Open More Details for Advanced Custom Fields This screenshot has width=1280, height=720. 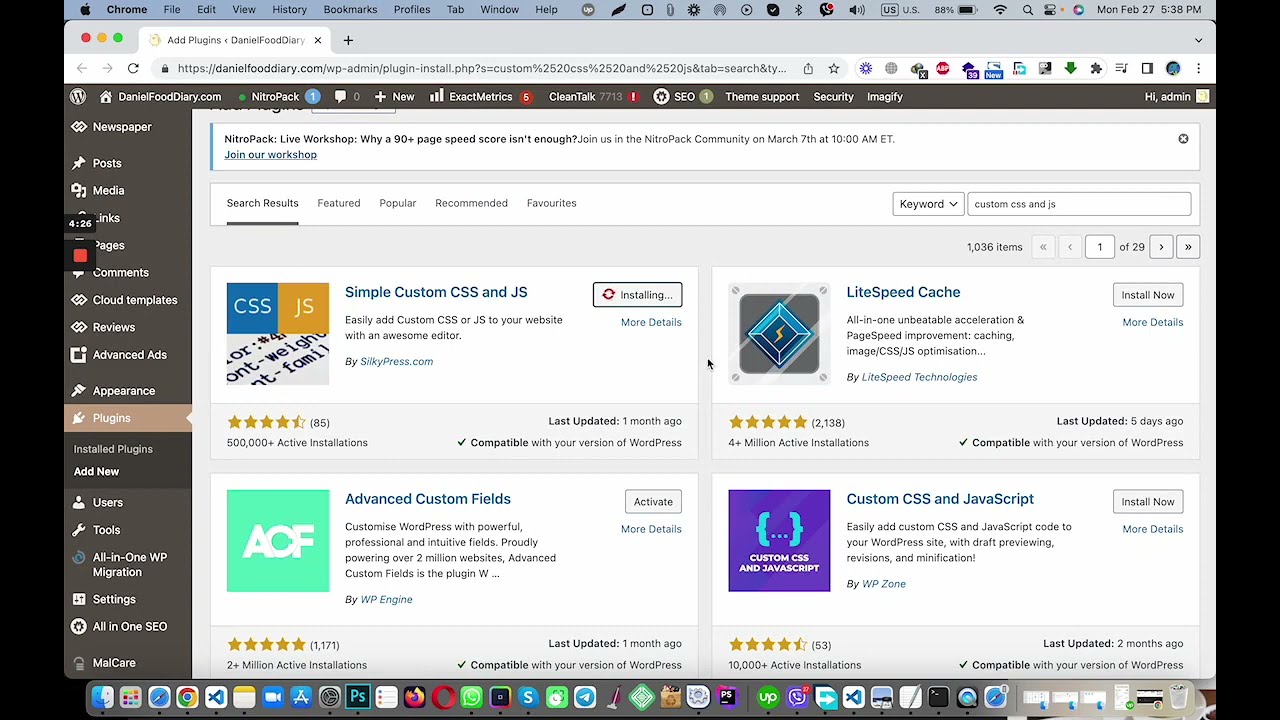(x=651, y=529)
